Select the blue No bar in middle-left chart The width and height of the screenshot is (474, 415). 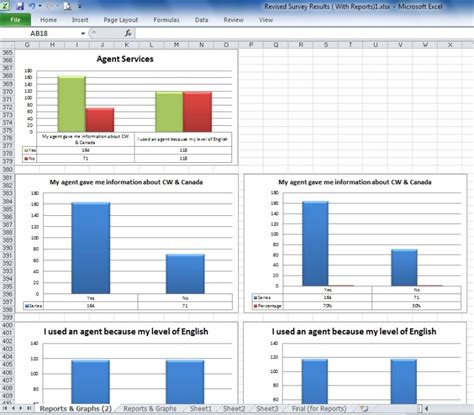click(x=185, y=274)
